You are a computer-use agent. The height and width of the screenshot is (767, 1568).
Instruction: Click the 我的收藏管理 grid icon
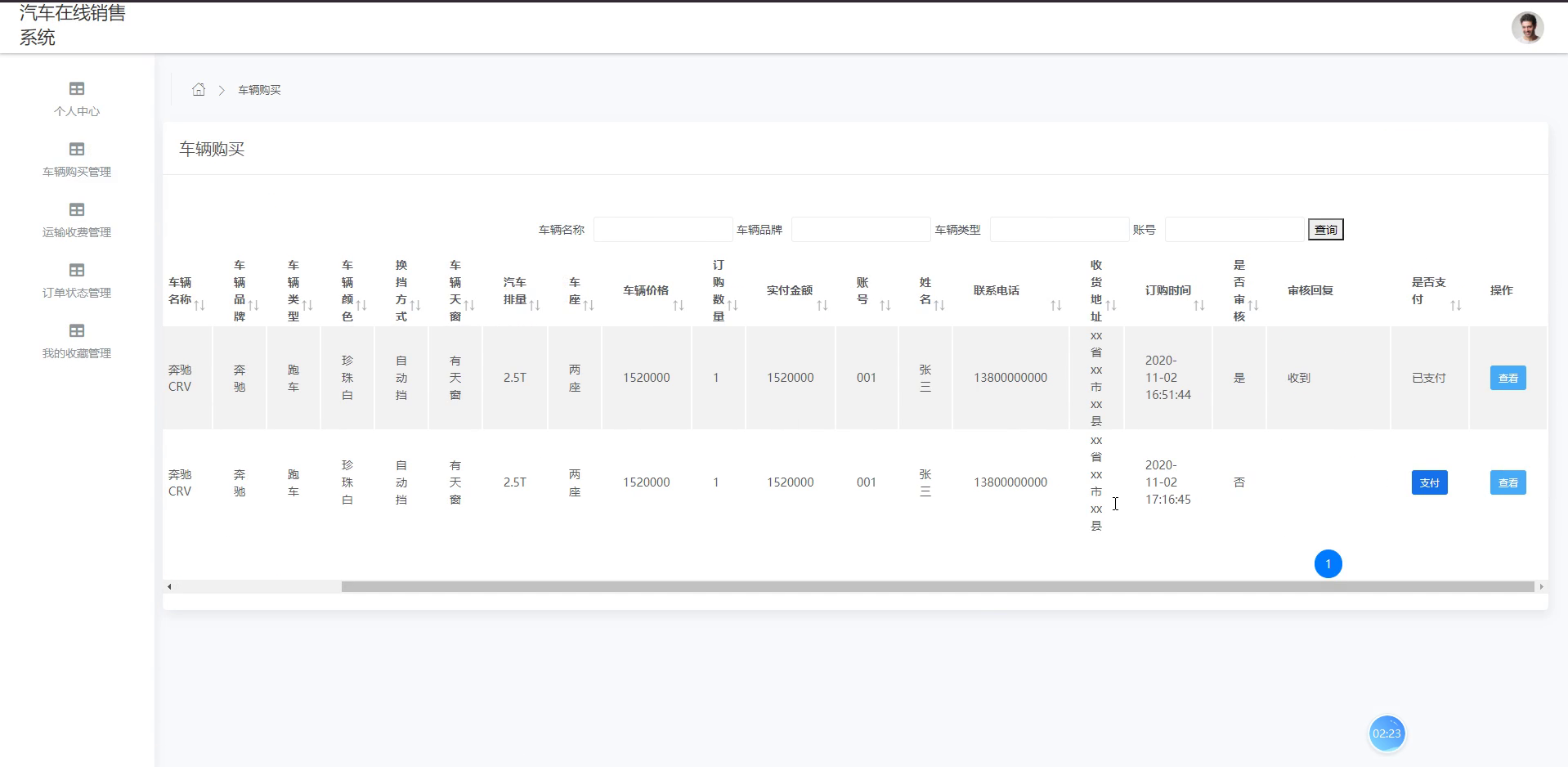(77, 330)
